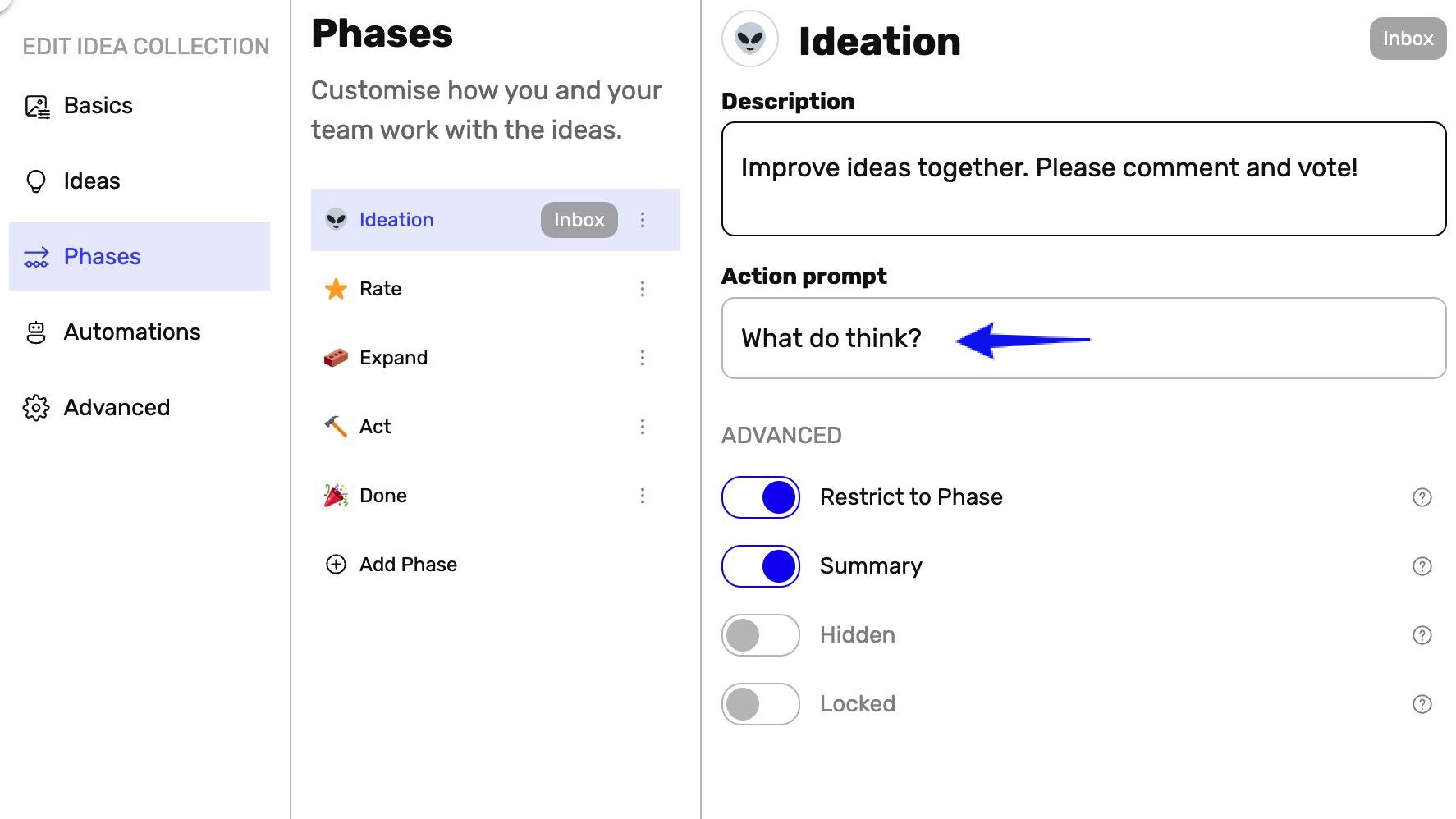Screen dimensions: 1456x819
Task: Open the three-dot menu beside Expand
Action: tap(643, 358)
